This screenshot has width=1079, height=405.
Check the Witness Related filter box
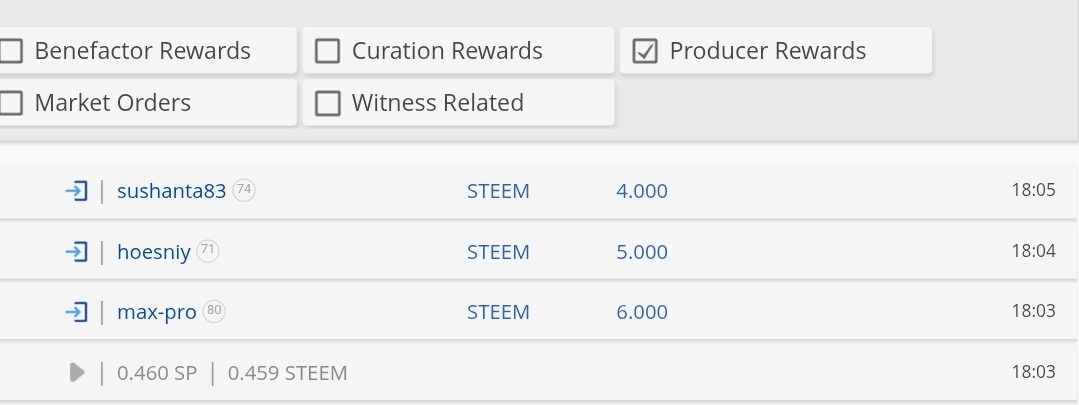point(328,103)
